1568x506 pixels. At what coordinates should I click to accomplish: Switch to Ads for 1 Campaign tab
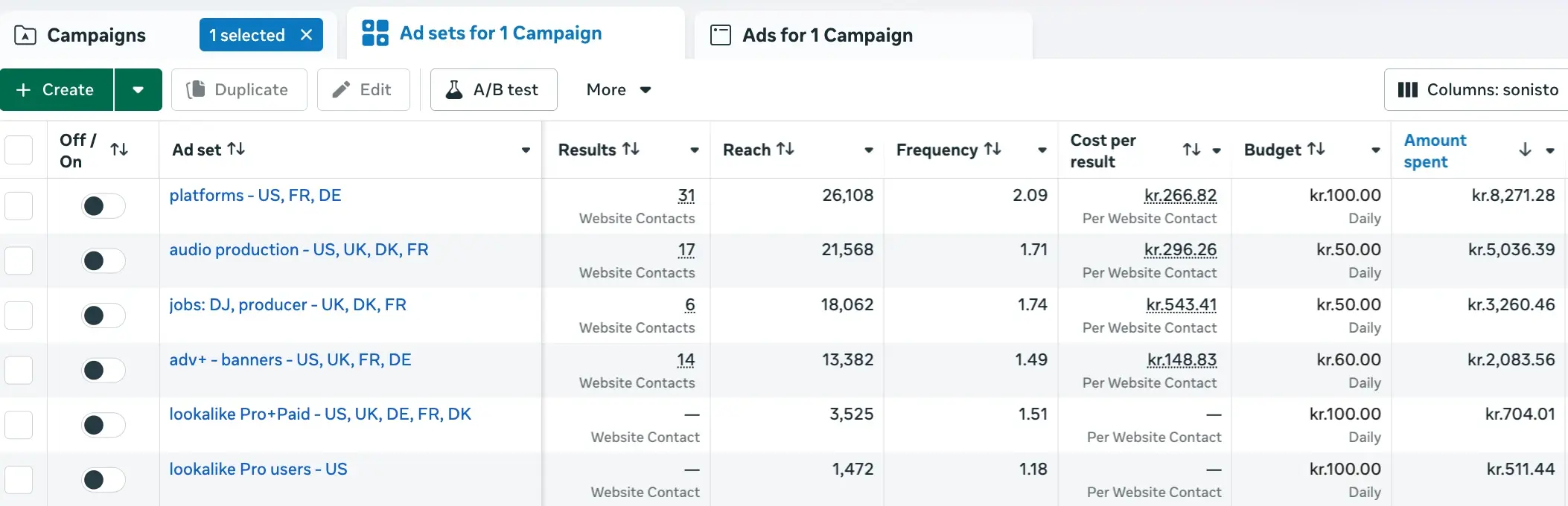(x=864, y=35)
